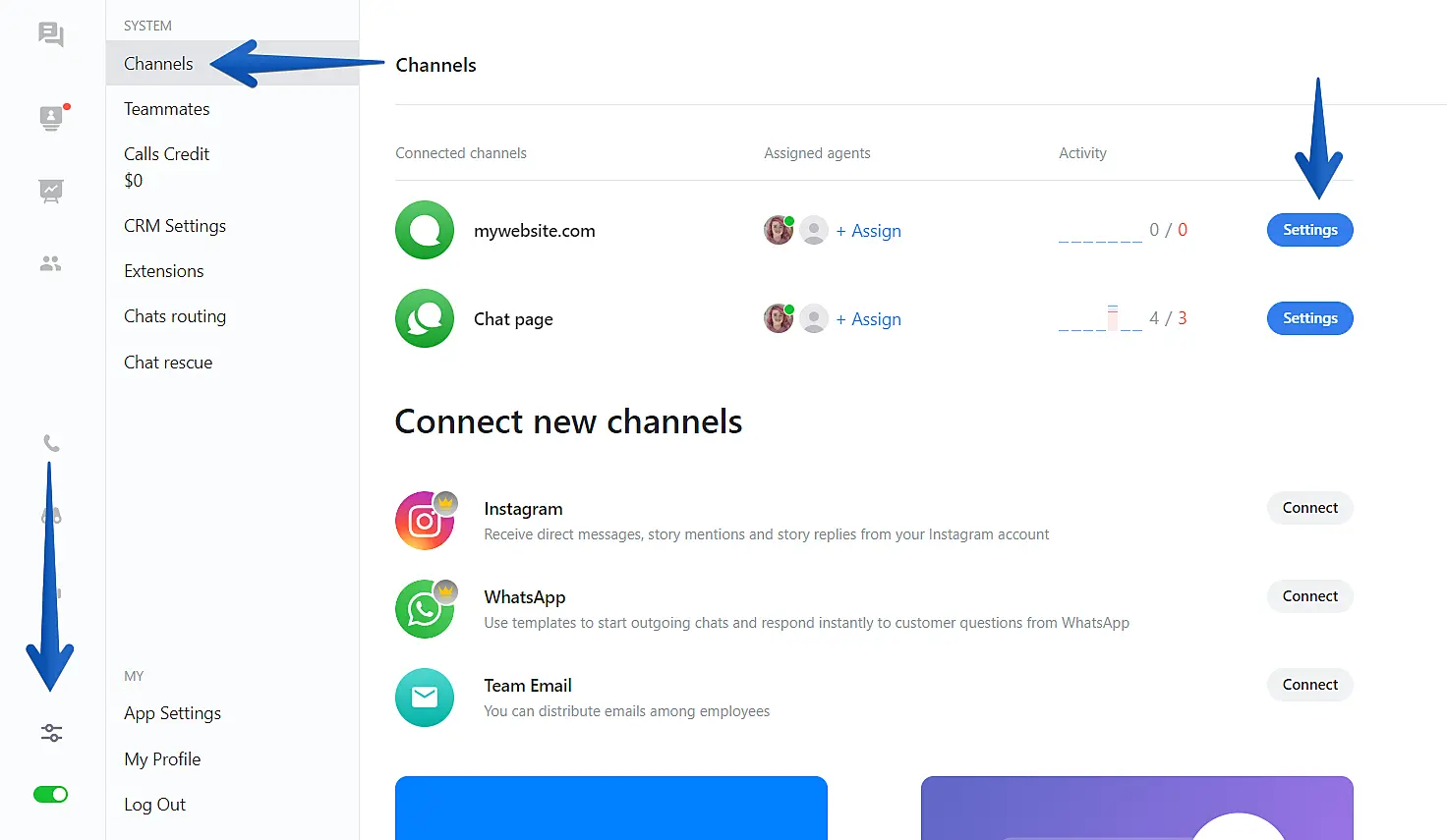Open Settings for mywebsite.com channel
This screenshot has height=840, width=1447.
[1309, 230]
